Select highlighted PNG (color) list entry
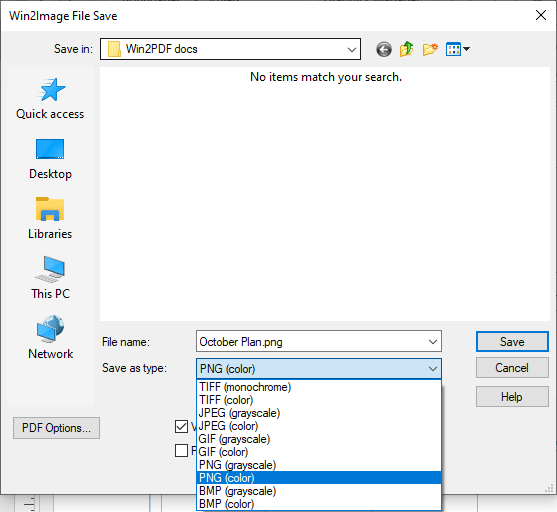The image size is (557, 512). point(319,478)
